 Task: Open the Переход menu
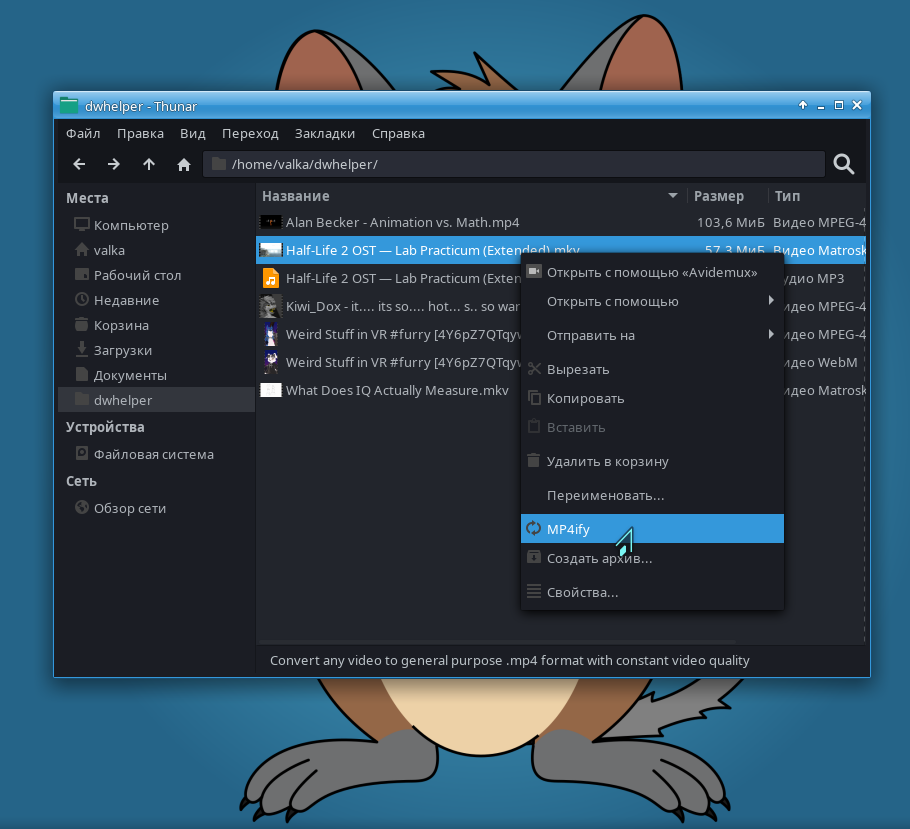coord(250,134)
